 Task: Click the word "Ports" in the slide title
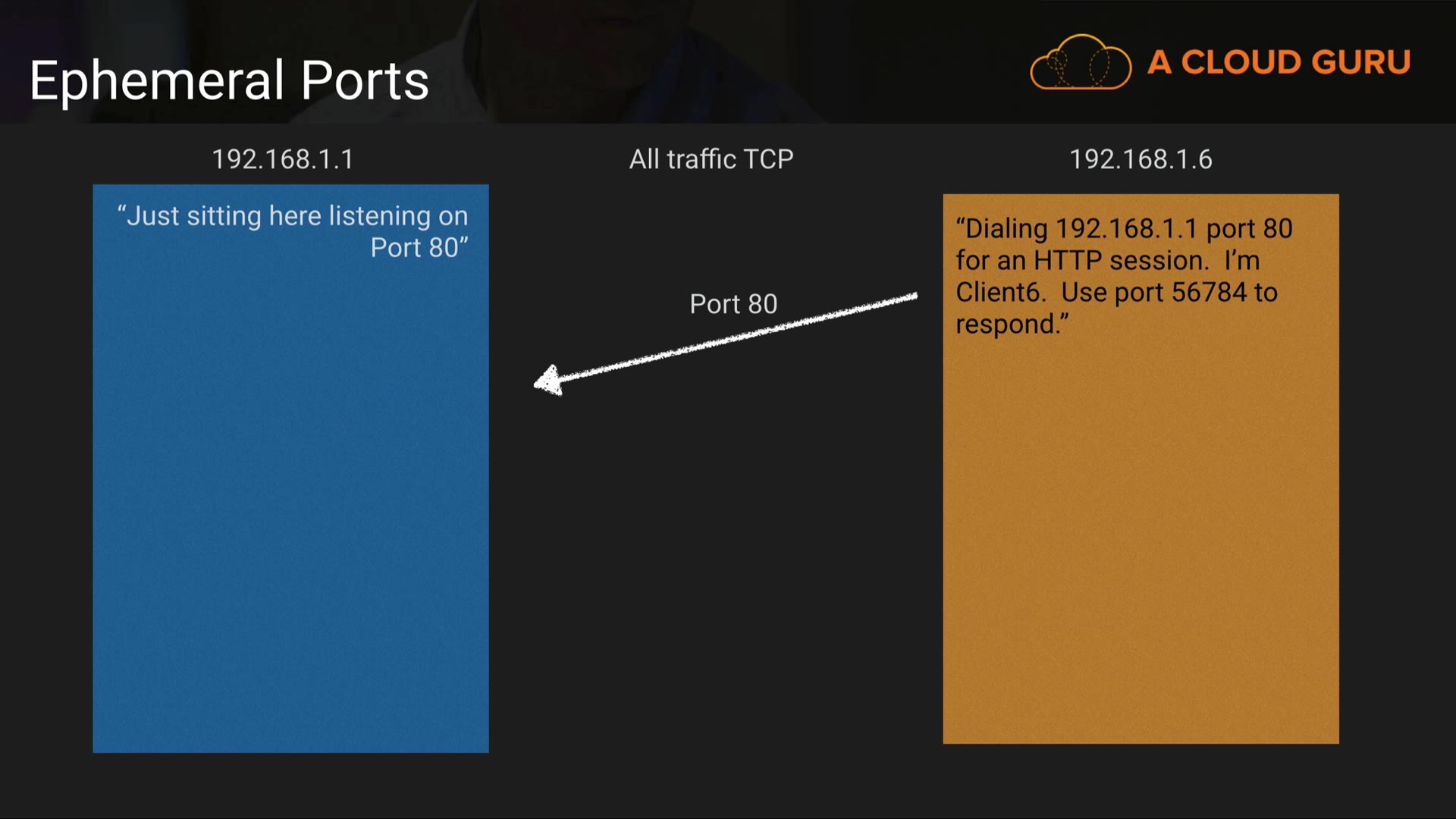click(365, 80)
